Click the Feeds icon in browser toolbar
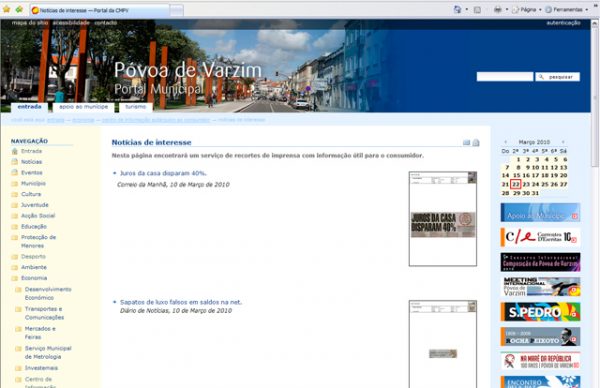 click(x=477, y=10)
